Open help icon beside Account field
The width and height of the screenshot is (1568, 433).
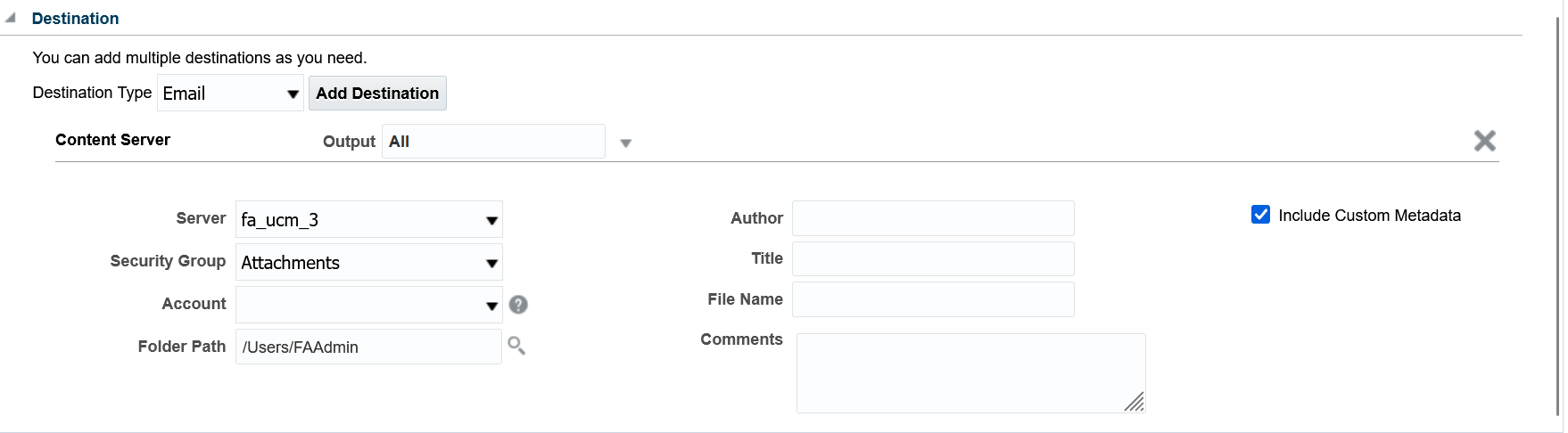518,305
